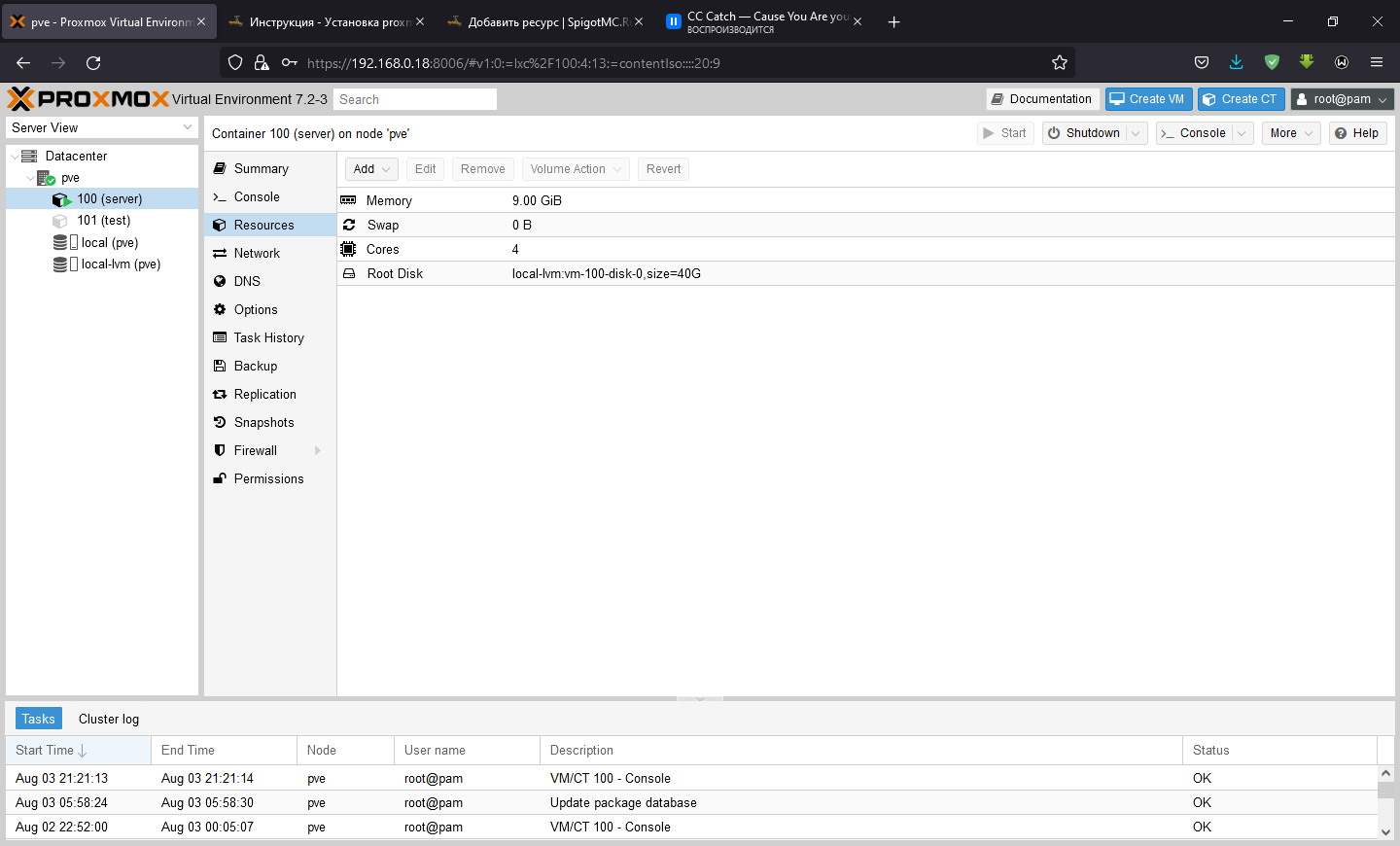
Task: Select the Root Disk resource row
Action: 865,273
